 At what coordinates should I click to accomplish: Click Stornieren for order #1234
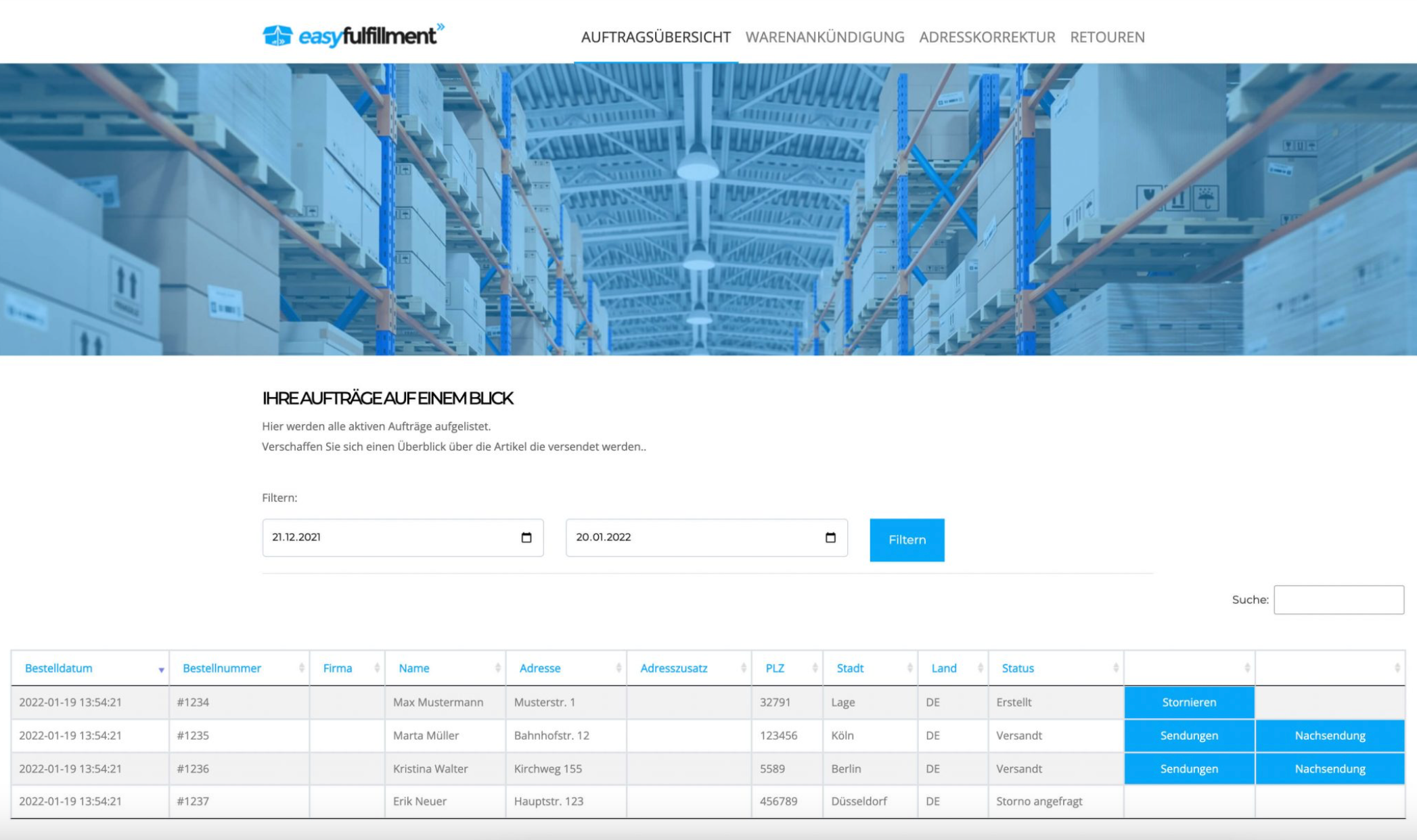pos(1188,702)
